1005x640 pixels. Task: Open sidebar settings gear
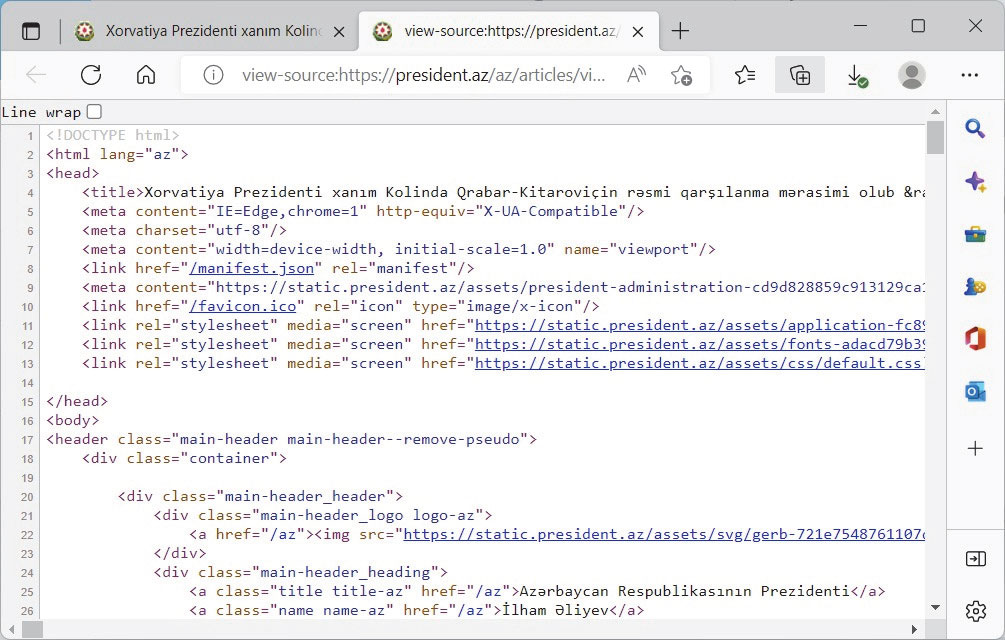[975, 611]
